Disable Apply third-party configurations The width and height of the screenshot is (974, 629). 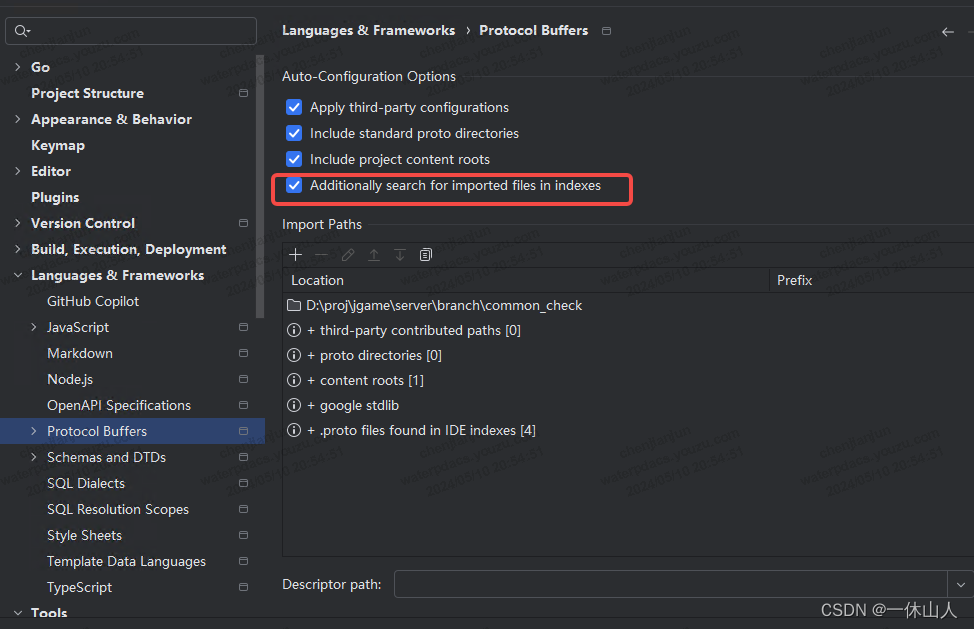[x=294, y=107]
